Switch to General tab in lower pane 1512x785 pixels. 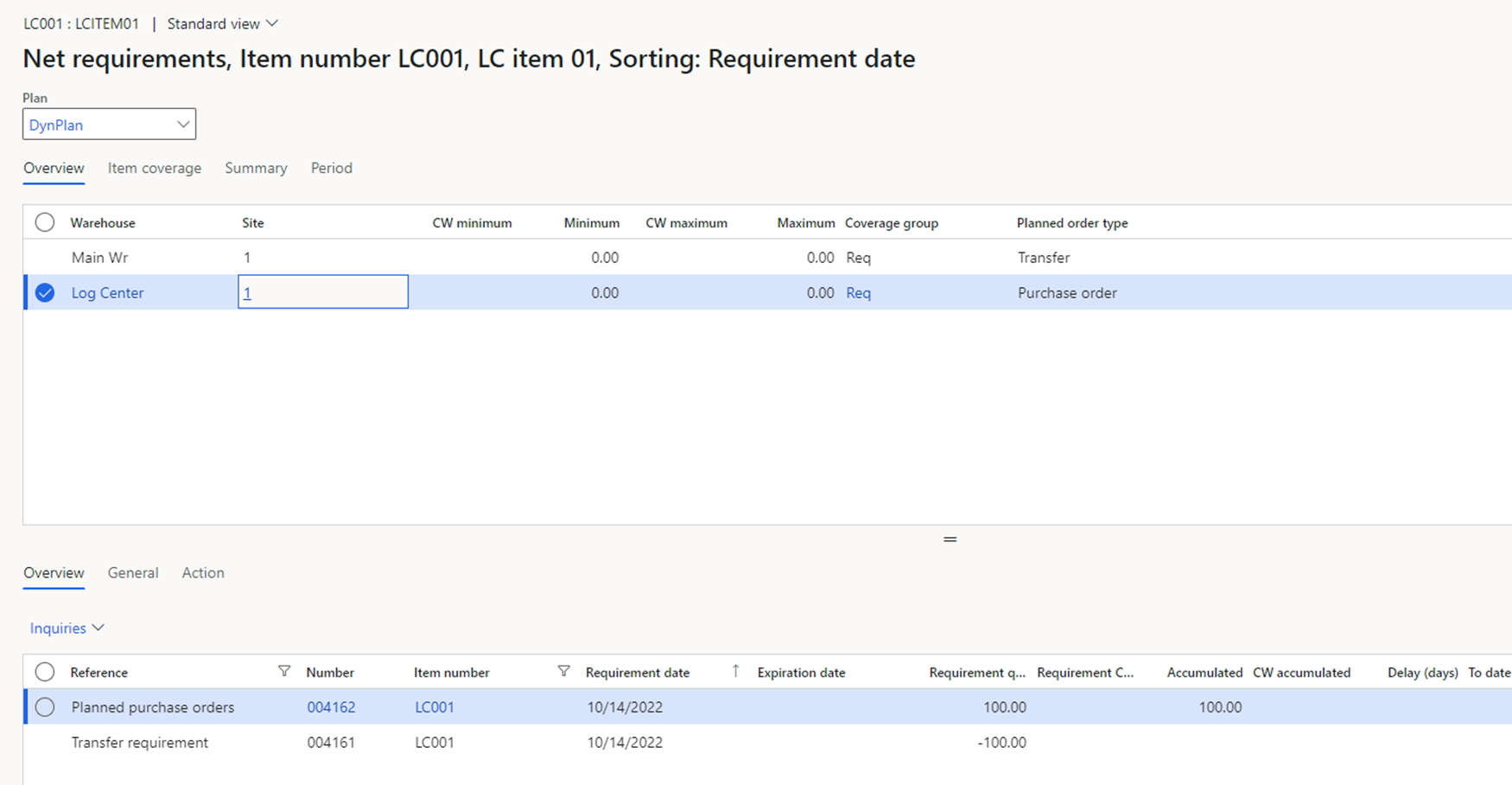[x=133, y=572]
